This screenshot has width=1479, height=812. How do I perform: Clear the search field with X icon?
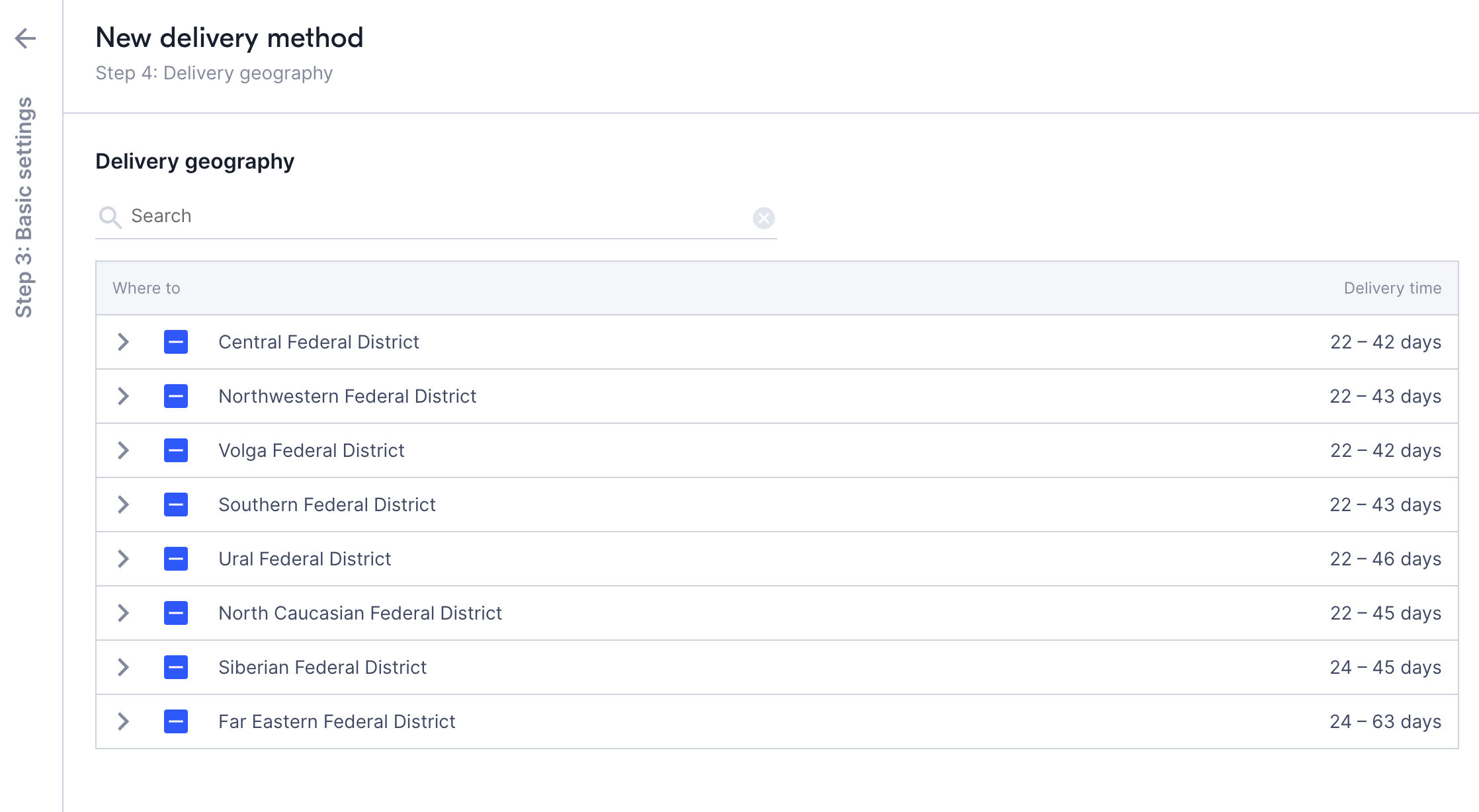click(x=763, y=218)
